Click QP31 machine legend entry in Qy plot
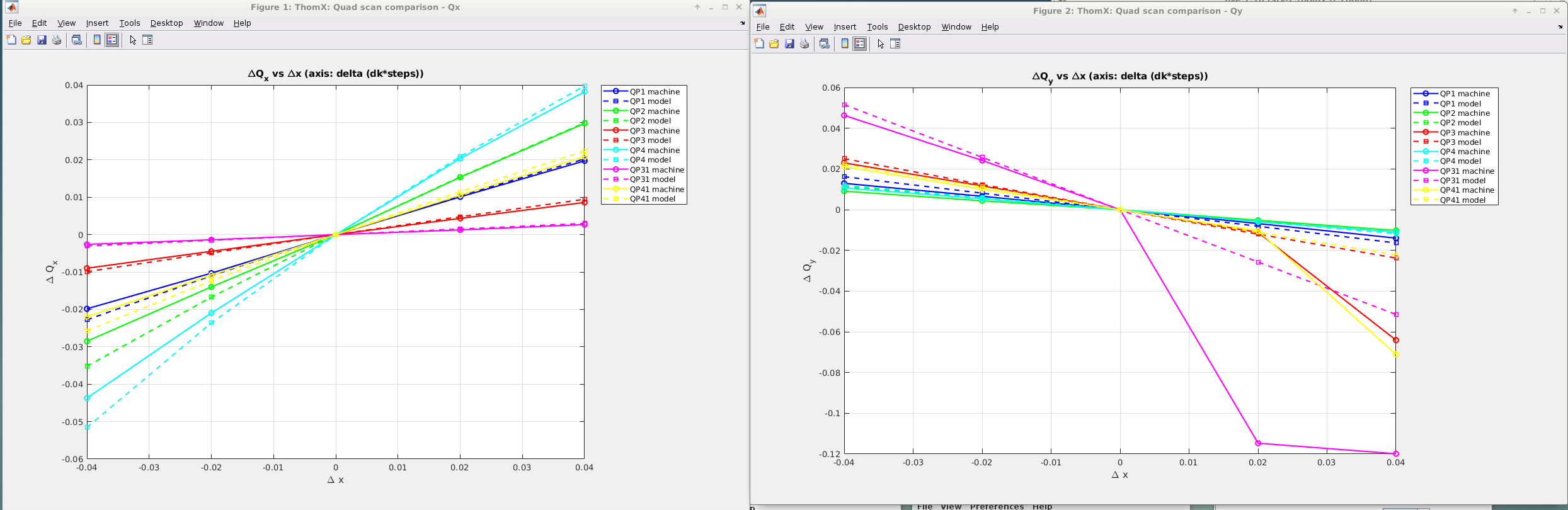 1467,171
